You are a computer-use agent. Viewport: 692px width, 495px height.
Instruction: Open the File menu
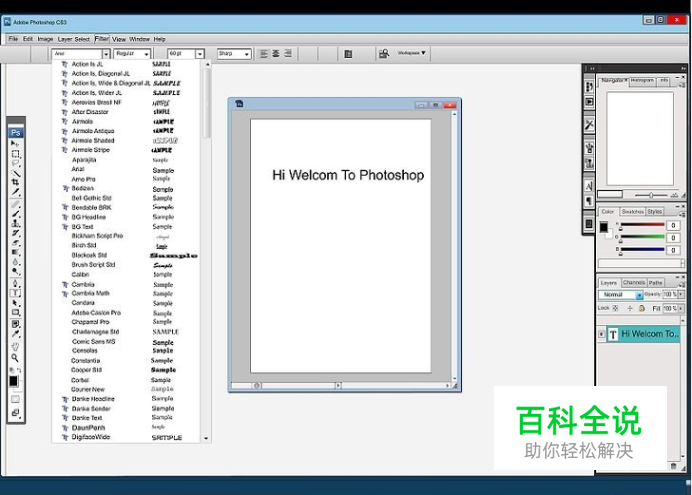point(13,39)
